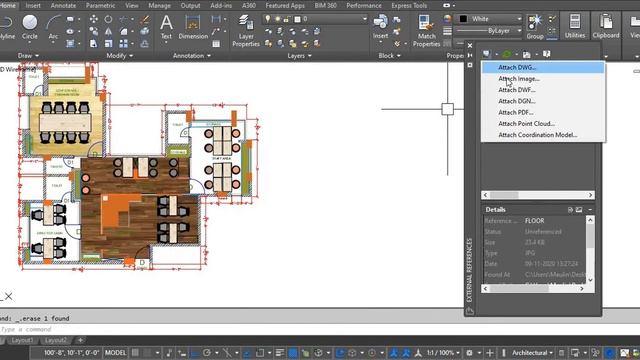
Task: Choose Attach Point Cloud... from menu
Action: pyautogui.click(x=543, y=123)
